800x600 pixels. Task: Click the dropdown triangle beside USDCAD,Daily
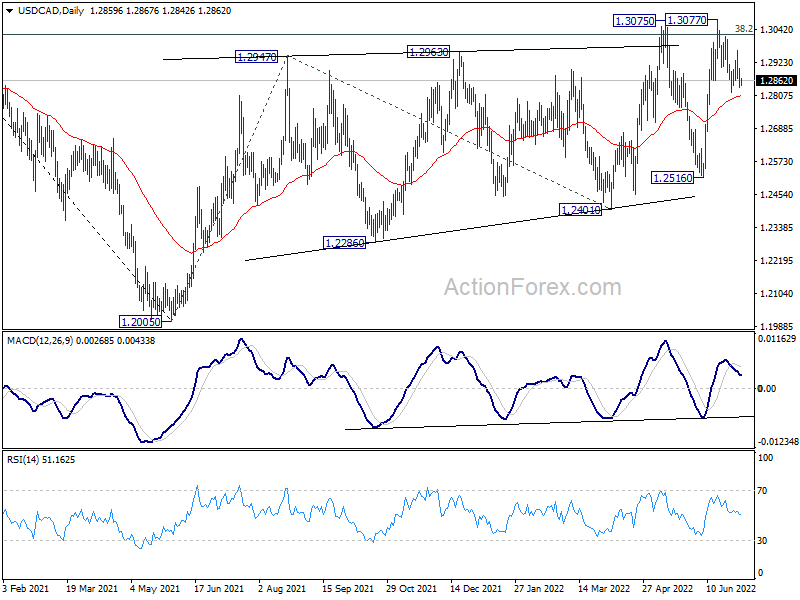(10, 11)
